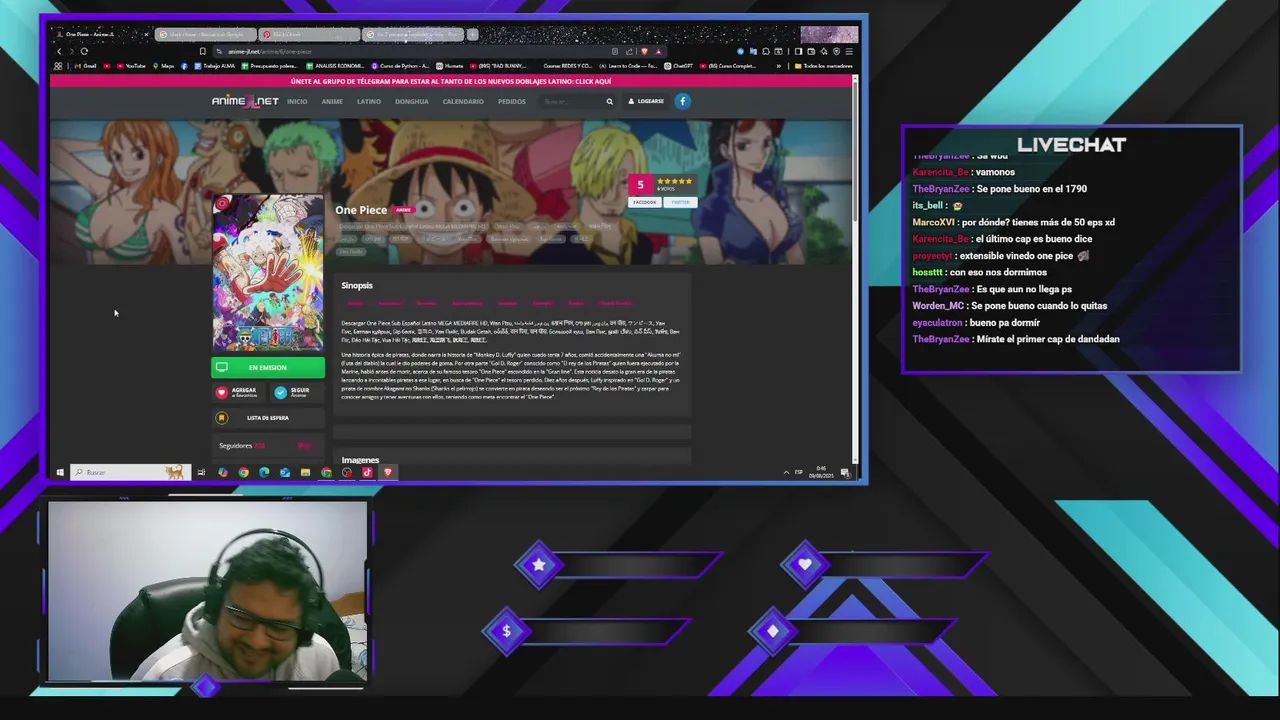Viewport: 1280px width, 720px height.
Task: Share via the FACEBOOK button under rating
Action: (645, 202)
